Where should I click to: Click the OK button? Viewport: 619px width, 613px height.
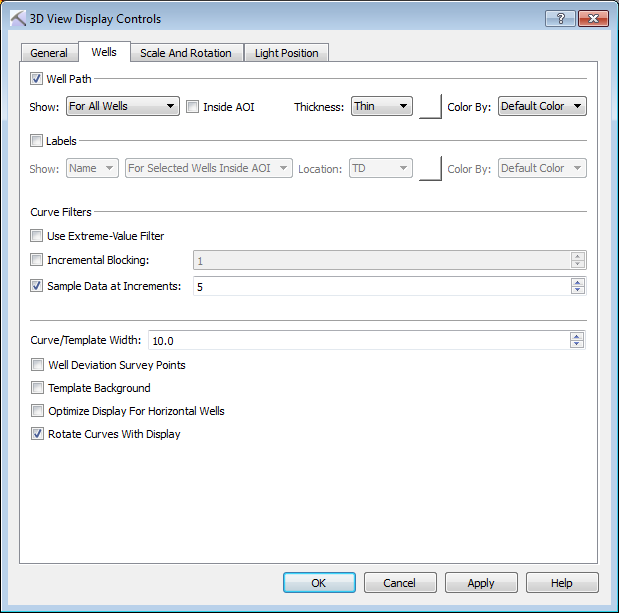tap(319, 583)
